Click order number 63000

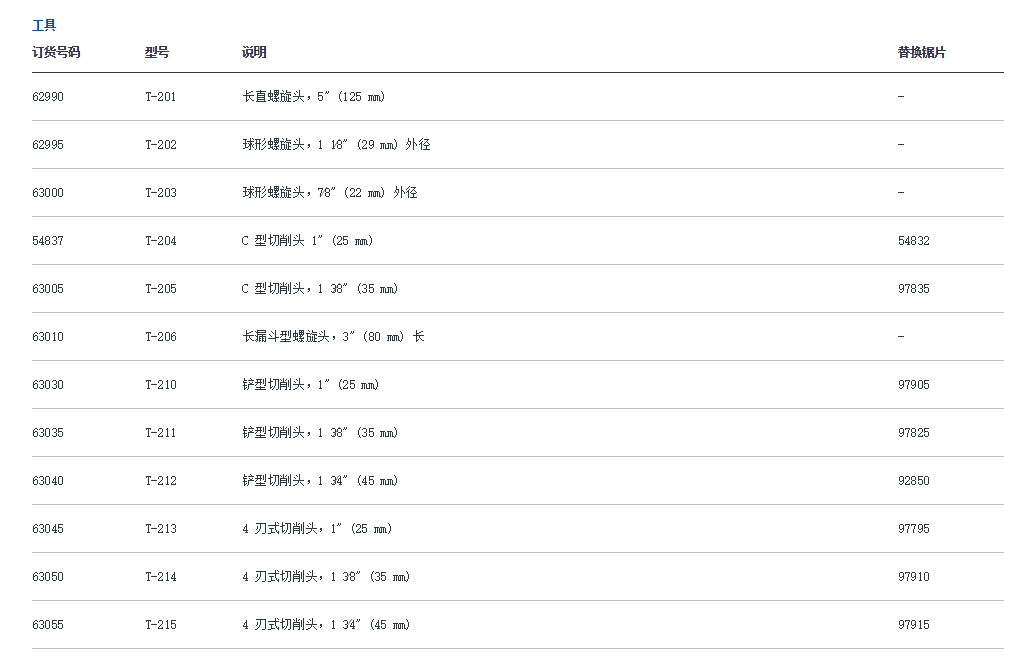click(x=48, y=193)
